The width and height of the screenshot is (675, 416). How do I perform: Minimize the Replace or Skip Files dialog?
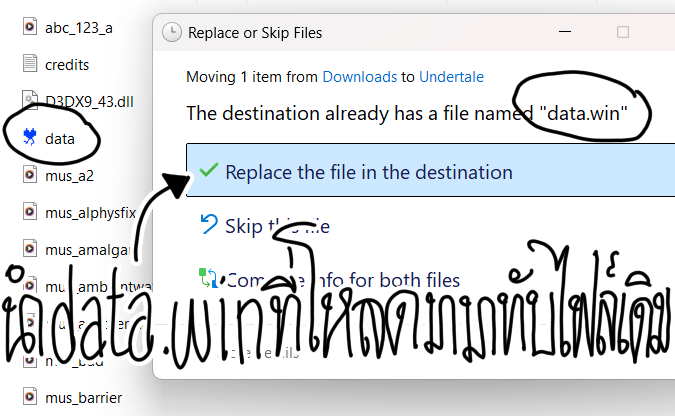click(x=564, y=32)
